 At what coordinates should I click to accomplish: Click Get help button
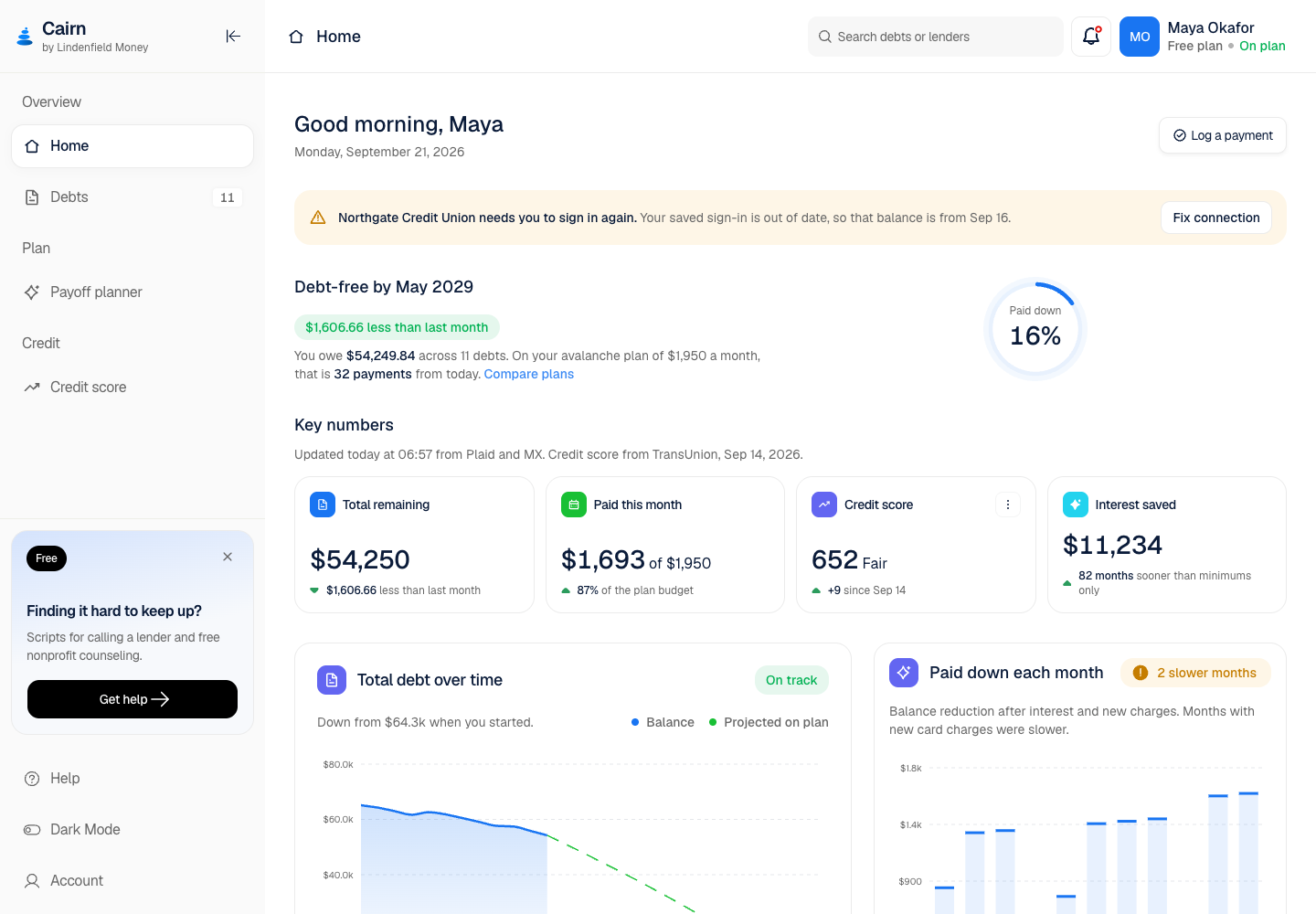pos(133,699)
